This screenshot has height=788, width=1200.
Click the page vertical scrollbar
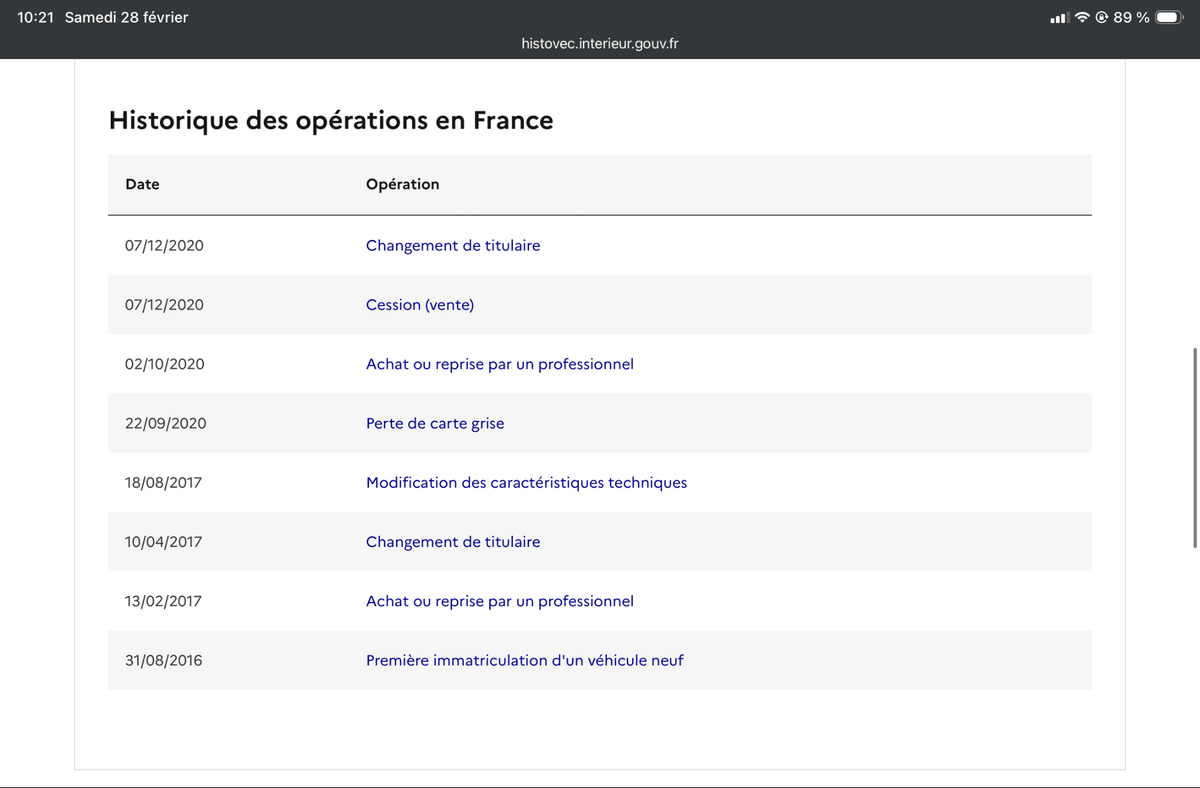1195,447
